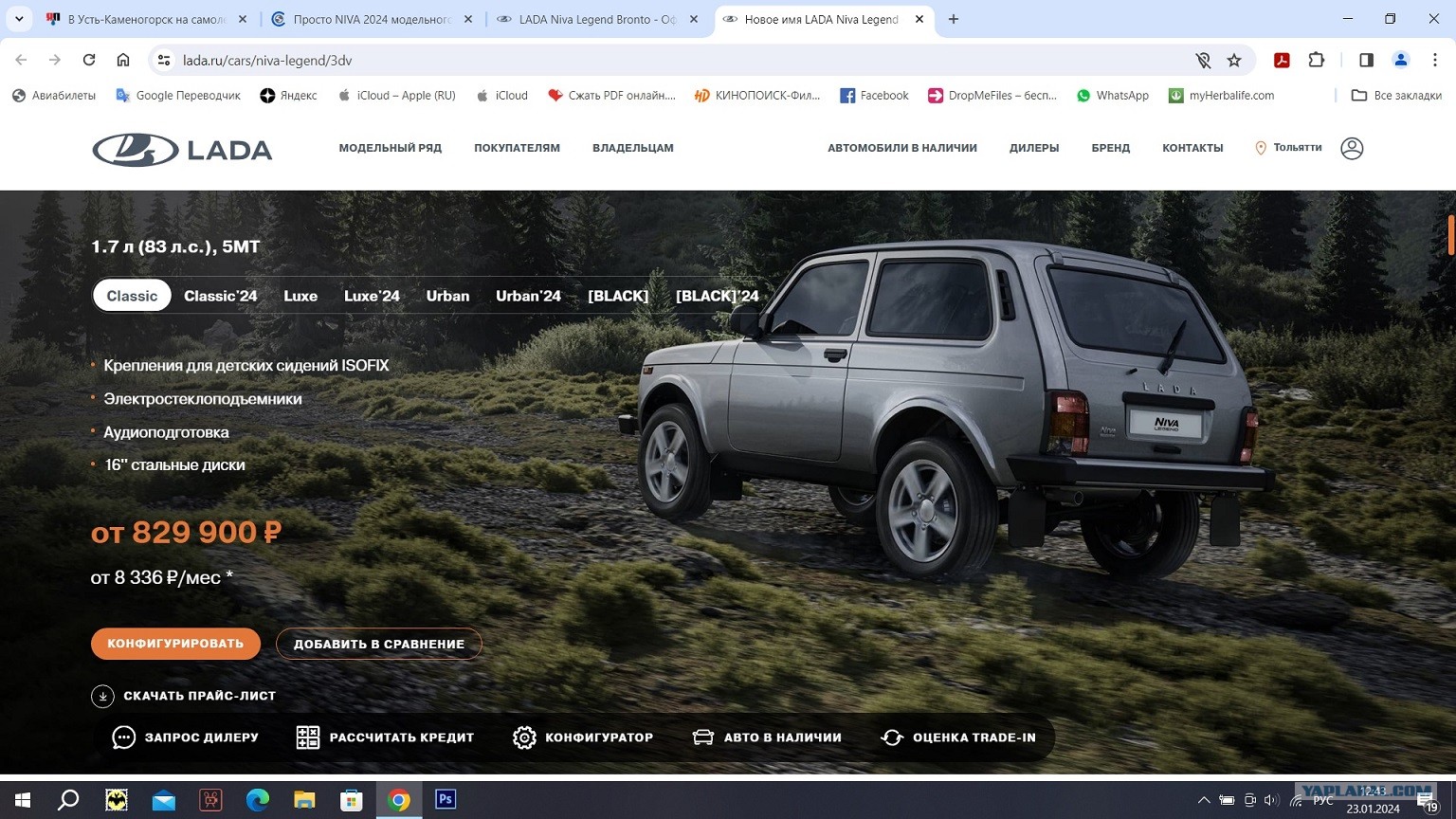Click the chat bubble icon for ЗАПРОС ДИЛЕРУ
Screen dimensions: 1456x819
123,737
